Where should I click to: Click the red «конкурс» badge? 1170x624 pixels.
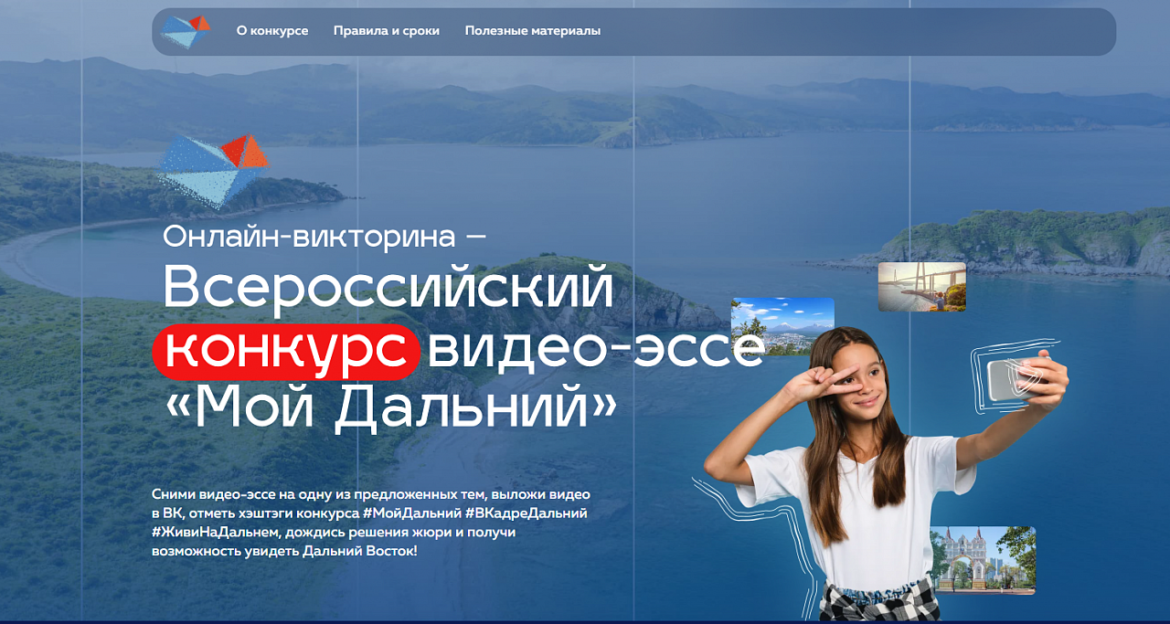point(285,350)
